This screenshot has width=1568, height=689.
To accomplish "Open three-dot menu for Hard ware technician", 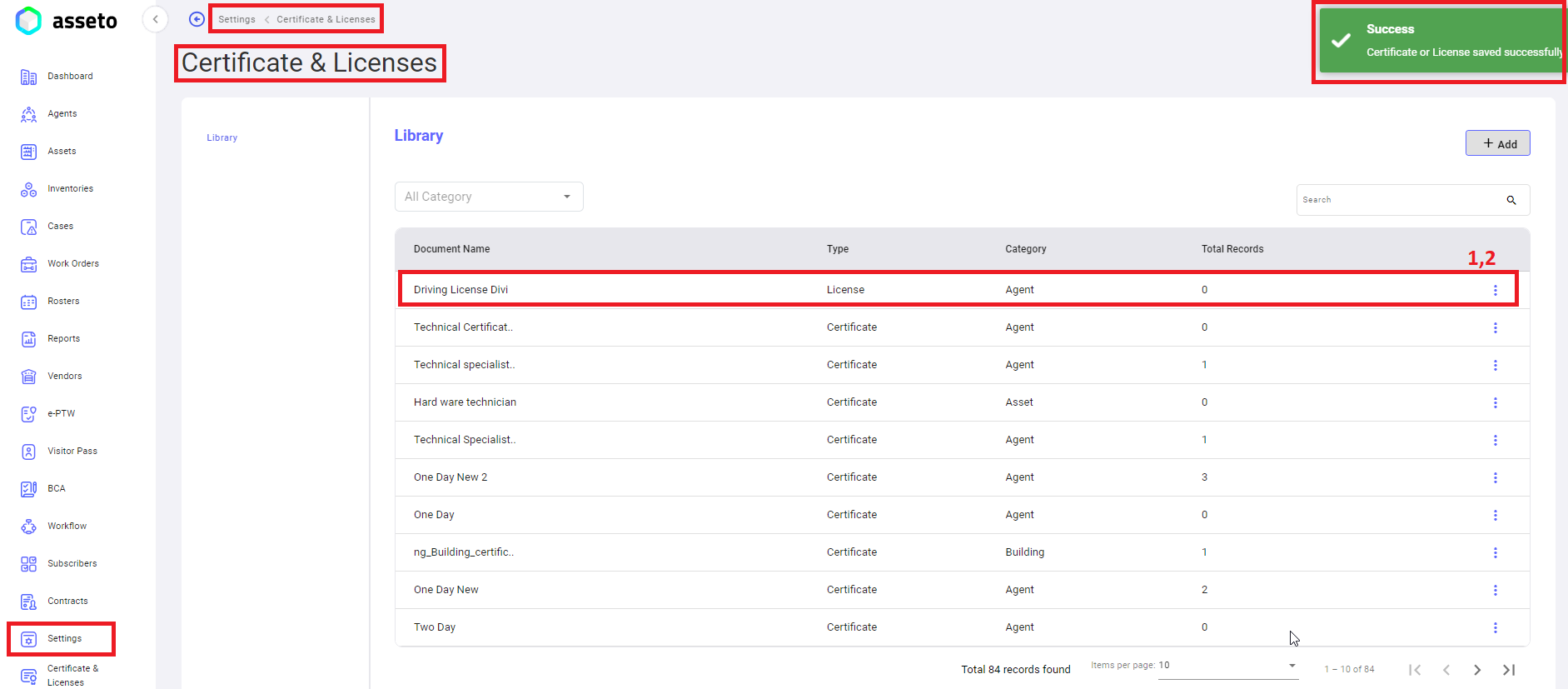I will pos(1495,402).
